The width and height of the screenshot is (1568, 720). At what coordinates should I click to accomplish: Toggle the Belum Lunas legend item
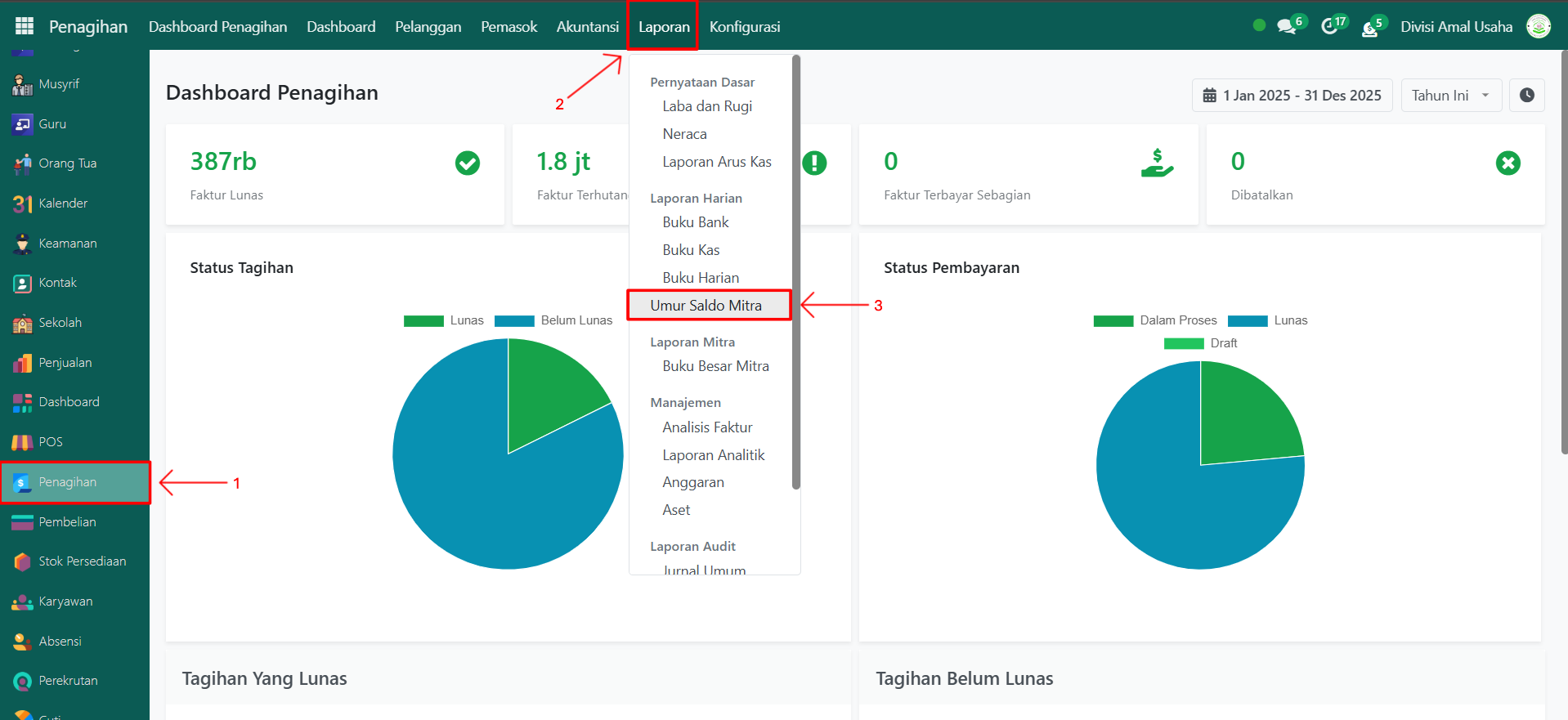(553, 320)
